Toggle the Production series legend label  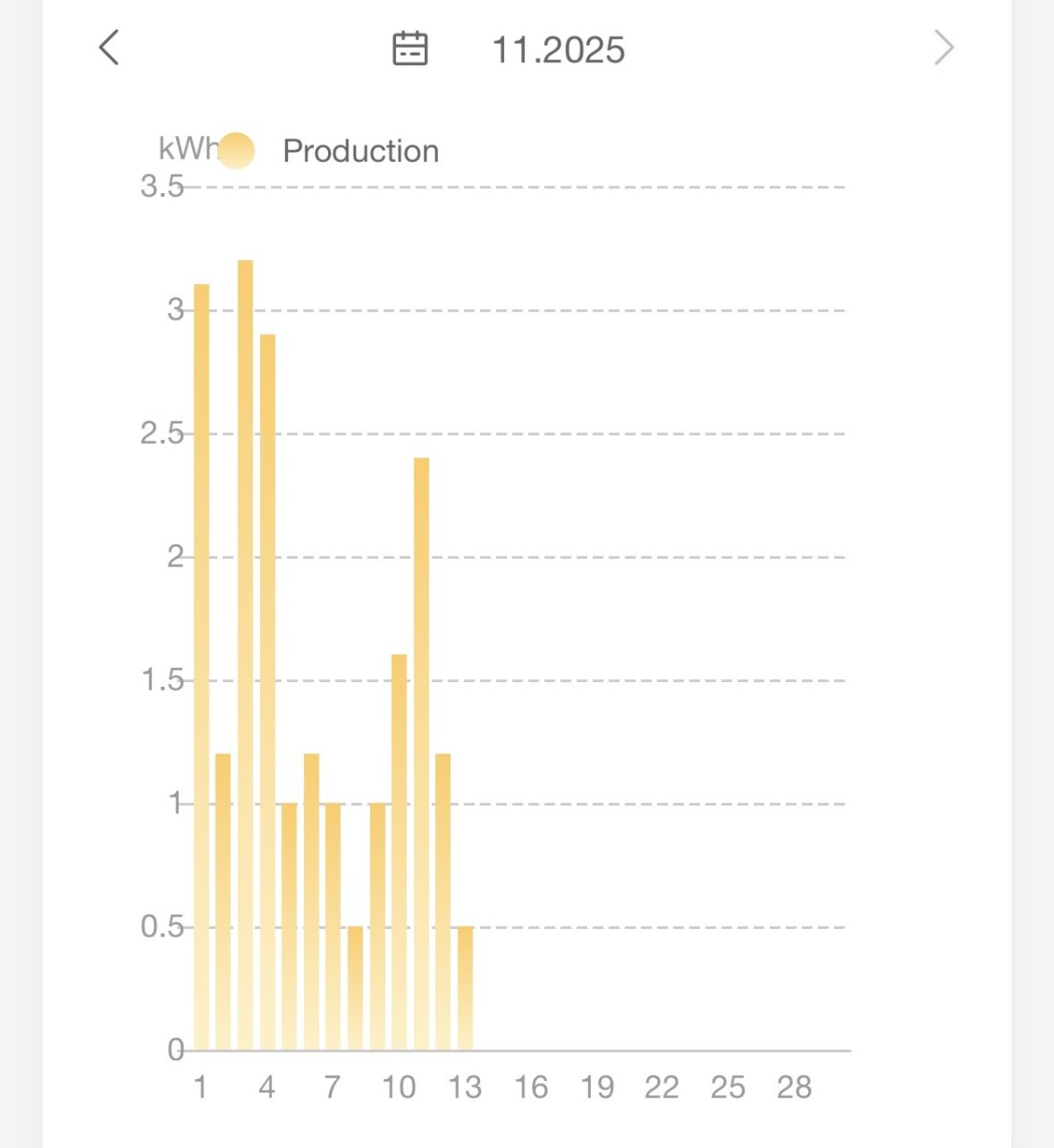pos(361,151)
